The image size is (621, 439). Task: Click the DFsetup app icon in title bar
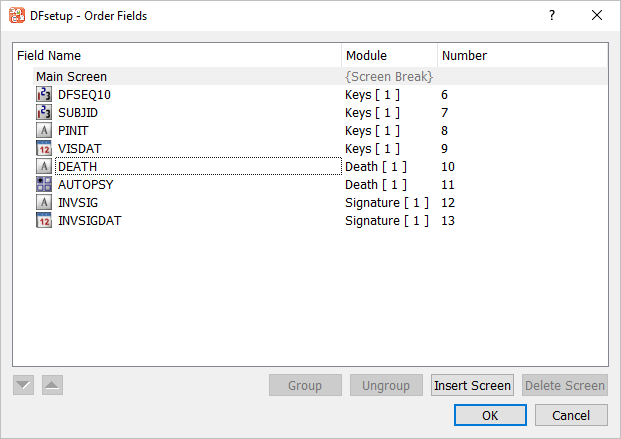point(17,15)
